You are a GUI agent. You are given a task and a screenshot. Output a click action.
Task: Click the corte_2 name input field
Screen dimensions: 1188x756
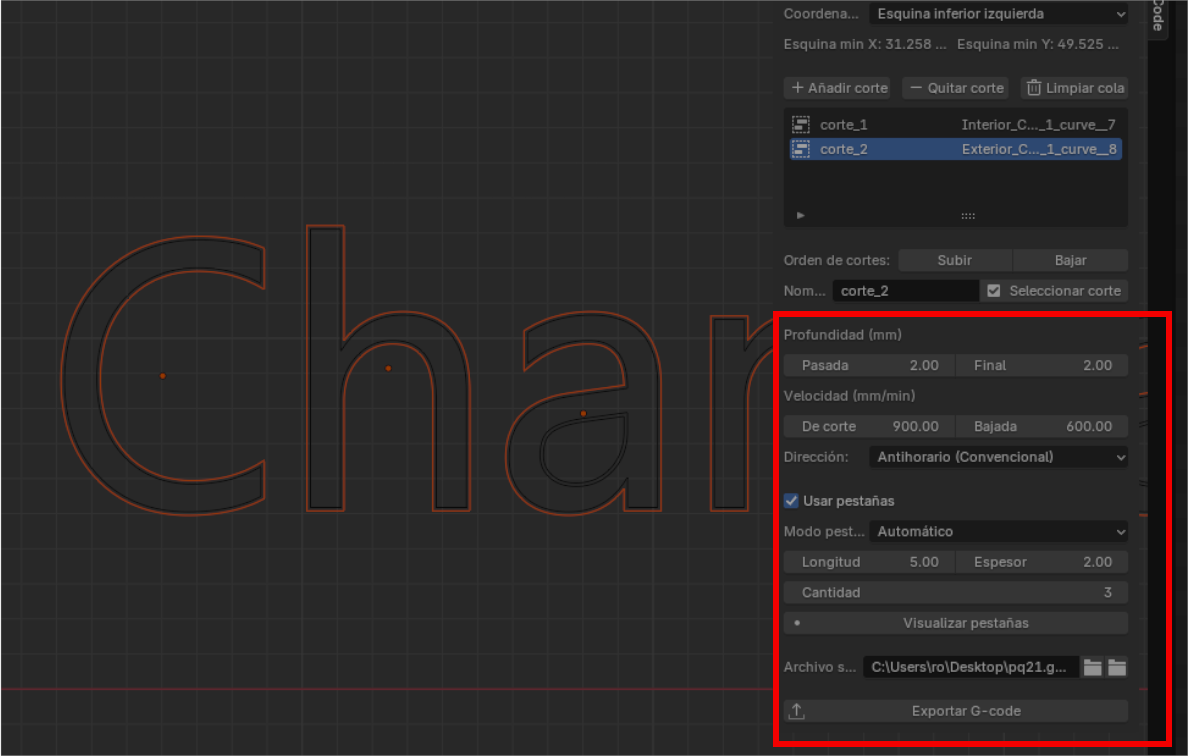(x=905, y=291)
